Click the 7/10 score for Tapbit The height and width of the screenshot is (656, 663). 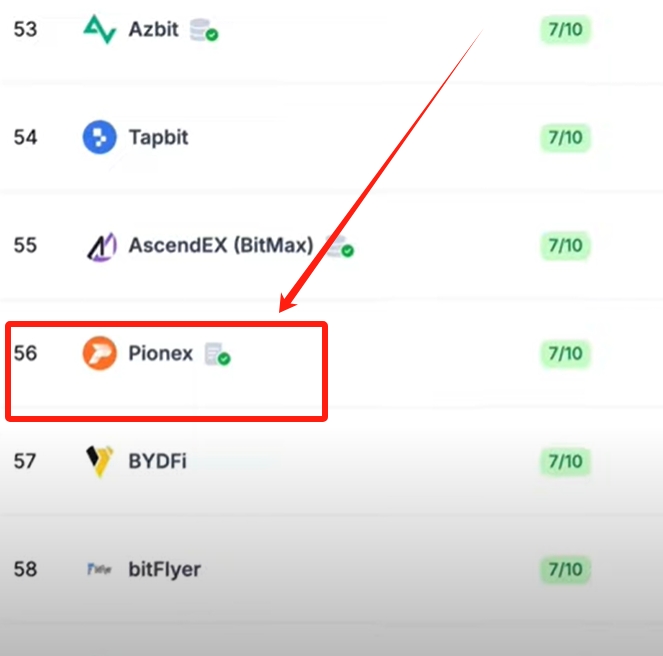pyautogui.click(x=565, y=137)
